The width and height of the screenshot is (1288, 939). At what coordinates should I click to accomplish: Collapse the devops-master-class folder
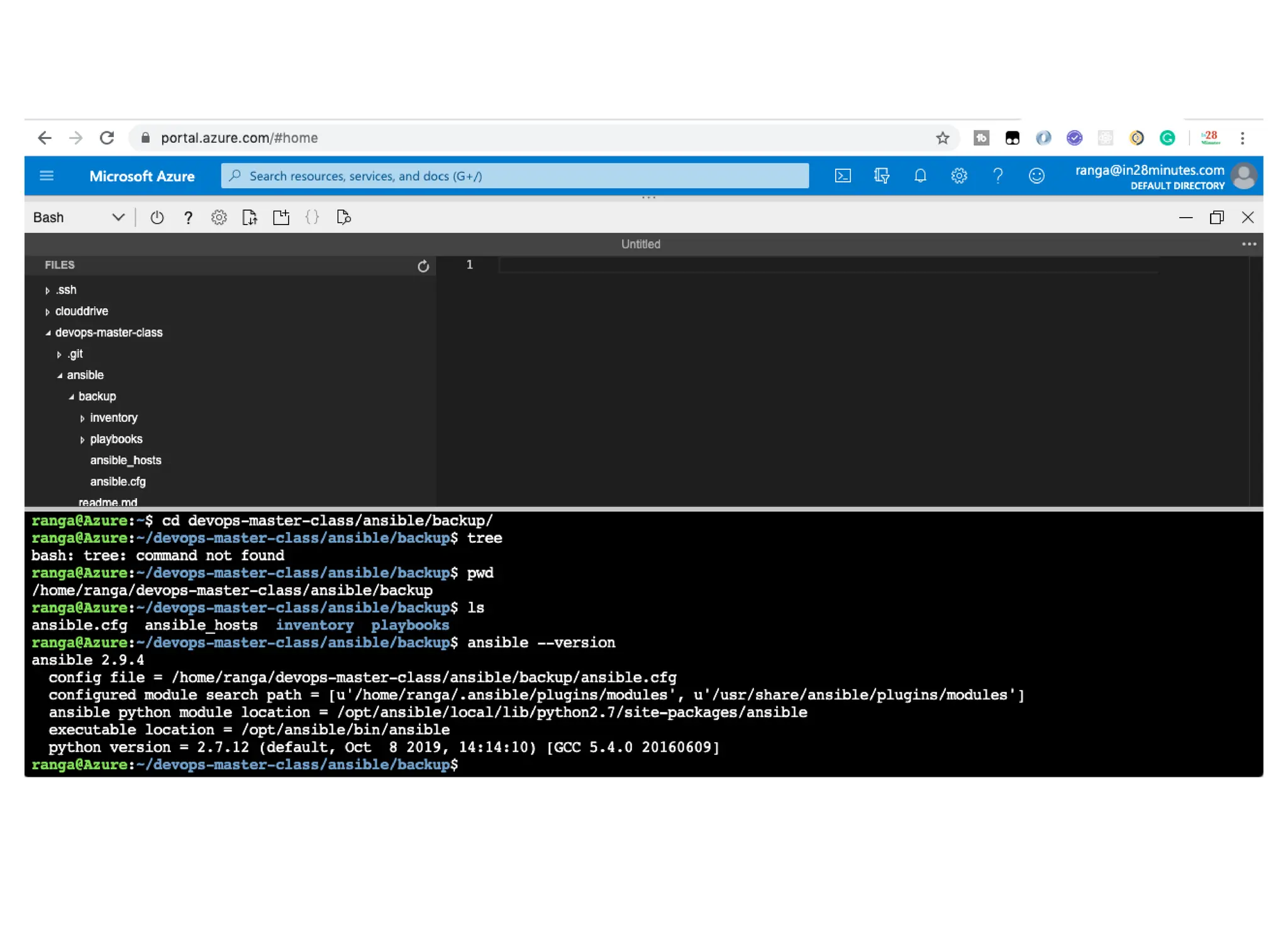108,333
